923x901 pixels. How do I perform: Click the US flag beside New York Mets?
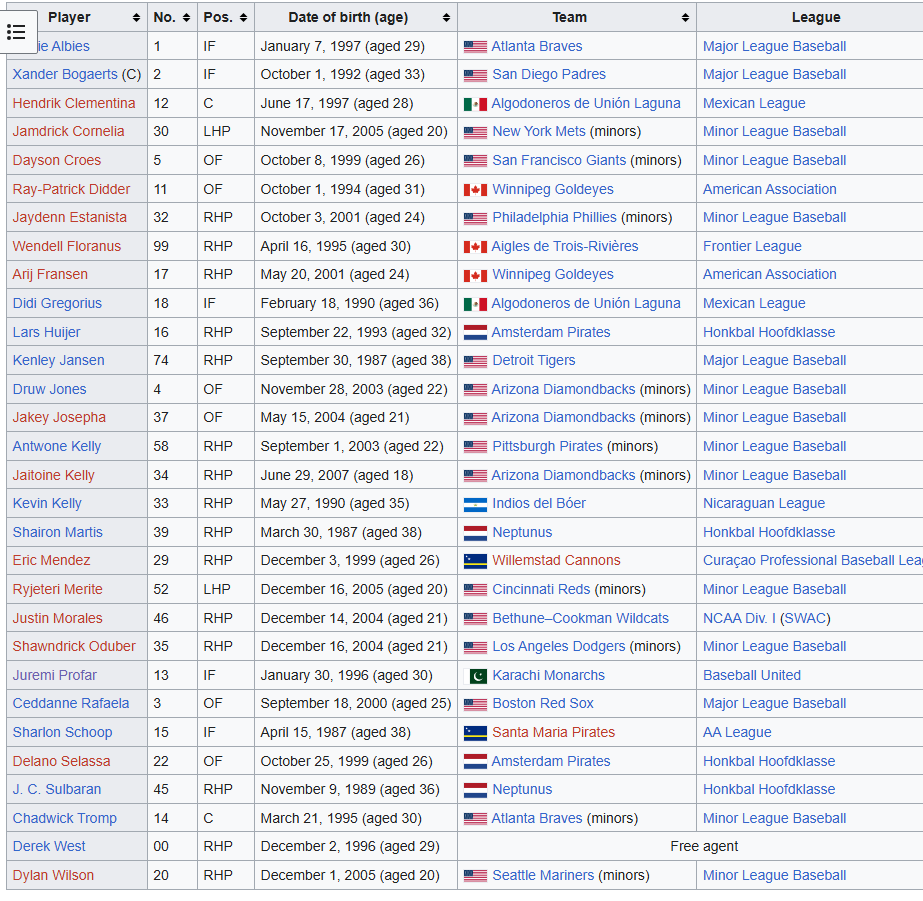click(x=475, y=132)
